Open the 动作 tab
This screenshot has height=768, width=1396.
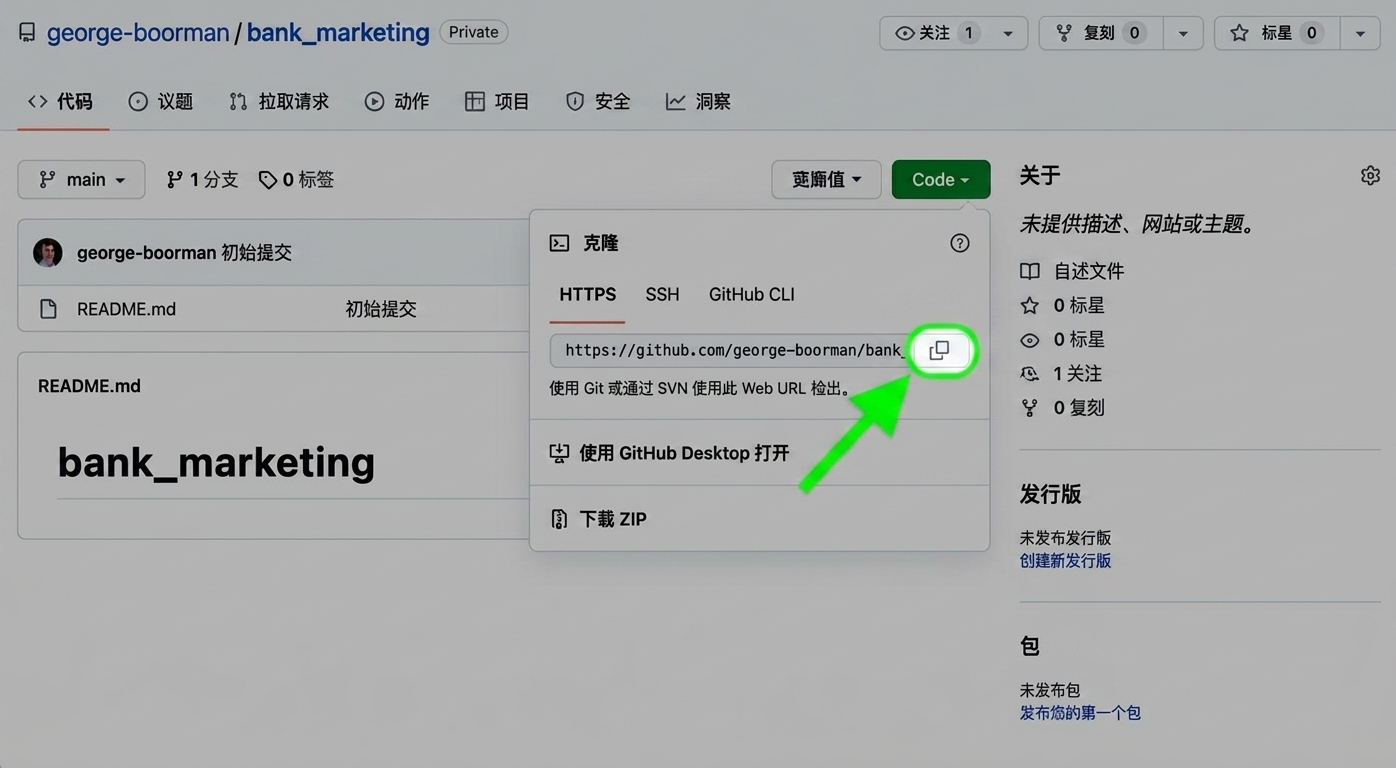[397, 101]
